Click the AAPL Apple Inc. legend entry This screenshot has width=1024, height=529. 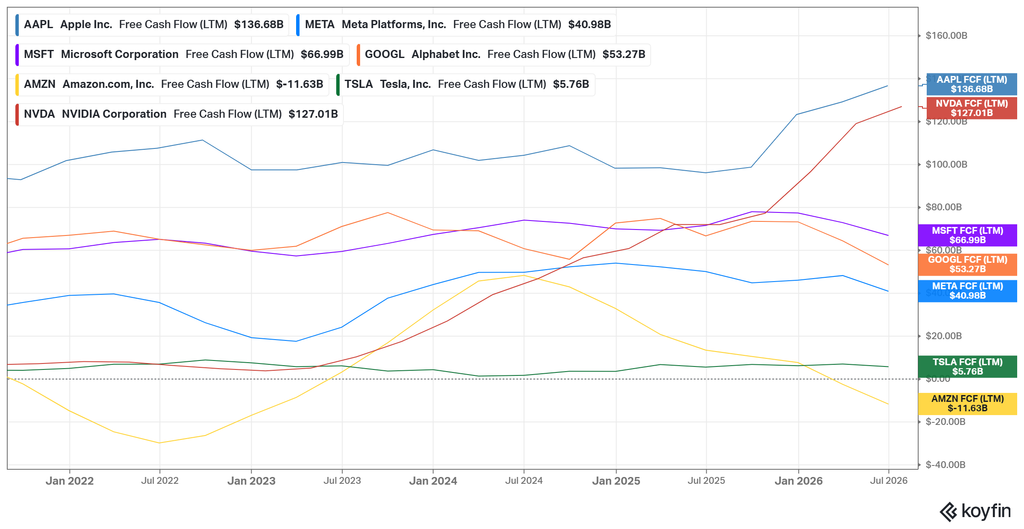[151, 24]
